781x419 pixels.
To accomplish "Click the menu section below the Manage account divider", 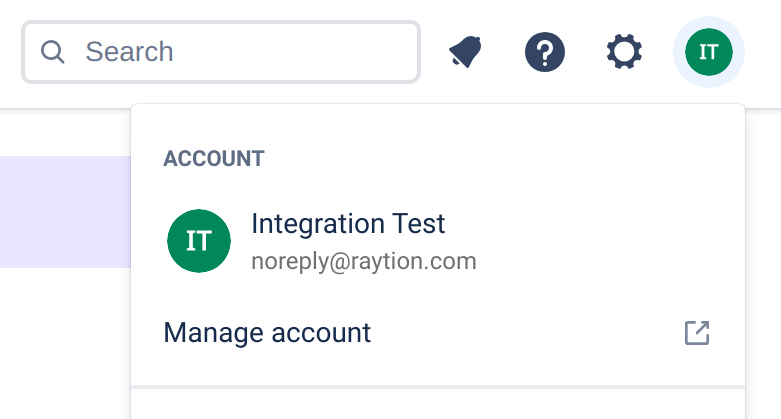I will point(438,404).
